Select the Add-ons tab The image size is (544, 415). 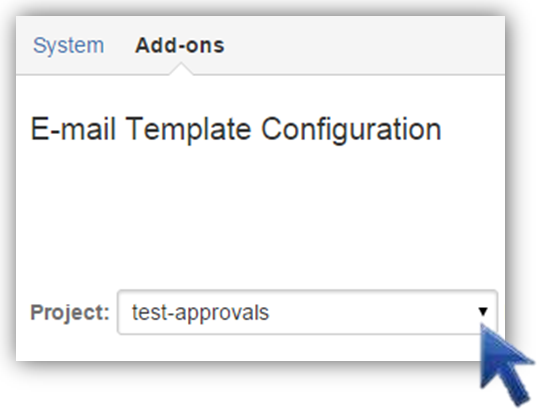point(180,45)
